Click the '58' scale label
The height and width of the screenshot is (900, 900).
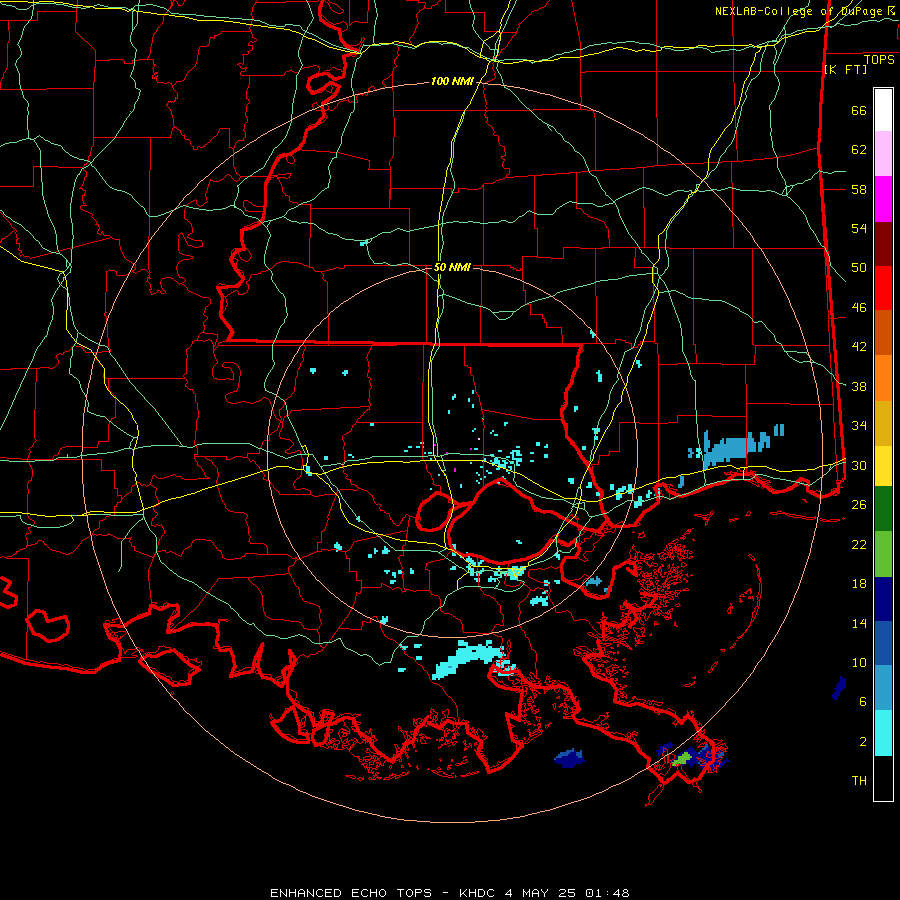859,189
